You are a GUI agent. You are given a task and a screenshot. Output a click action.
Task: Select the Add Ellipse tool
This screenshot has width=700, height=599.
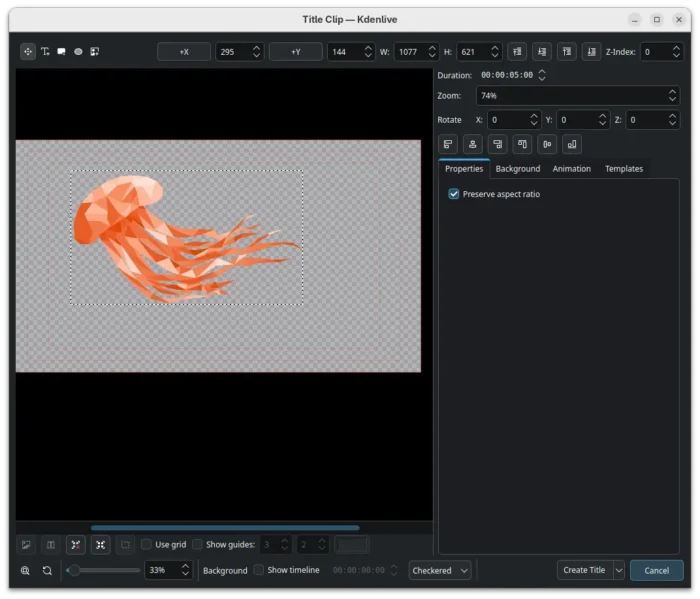coord(78,51)
